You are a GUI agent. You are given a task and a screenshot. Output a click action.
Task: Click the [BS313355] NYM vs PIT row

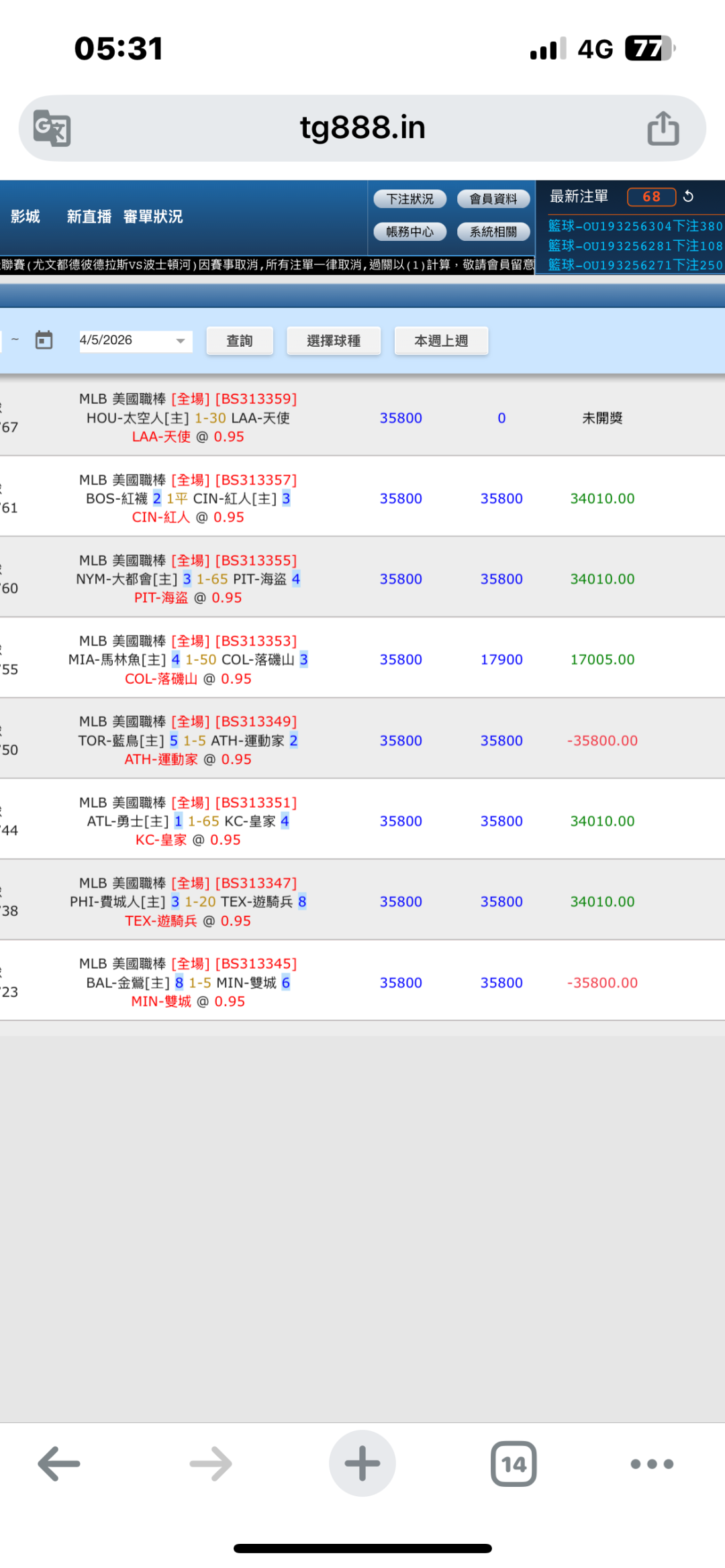(362, 578)
